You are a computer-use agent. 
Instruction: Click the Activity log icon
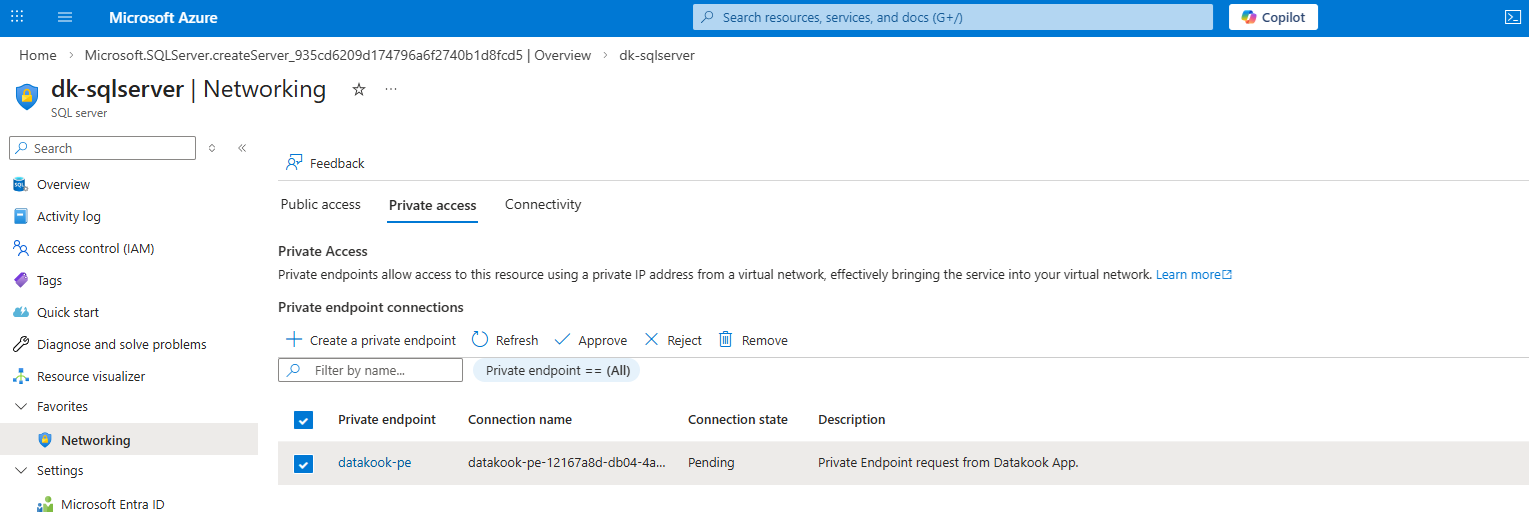[20, 216]
